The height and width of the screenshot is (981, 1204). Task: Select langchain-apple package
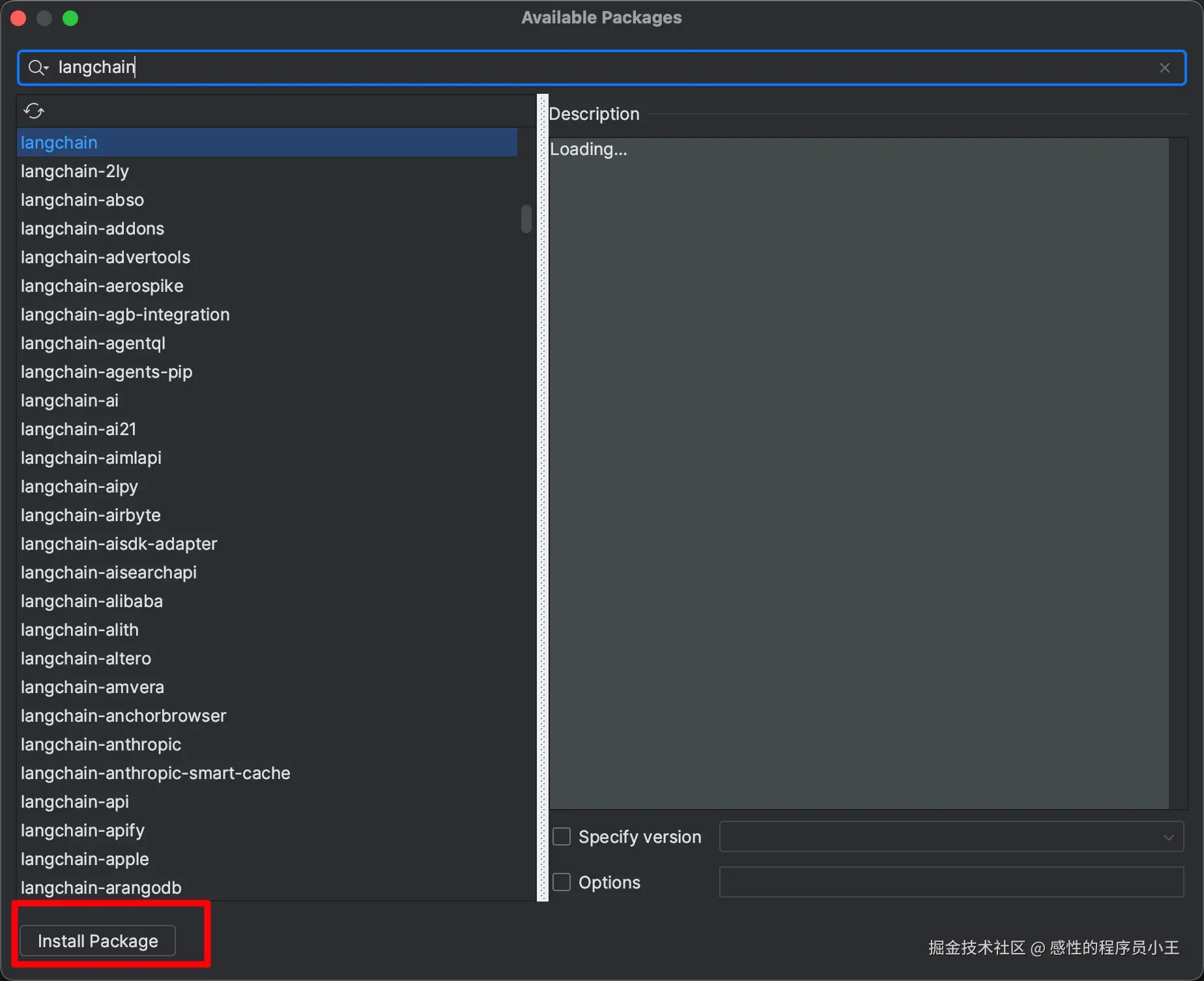point(267,859)
